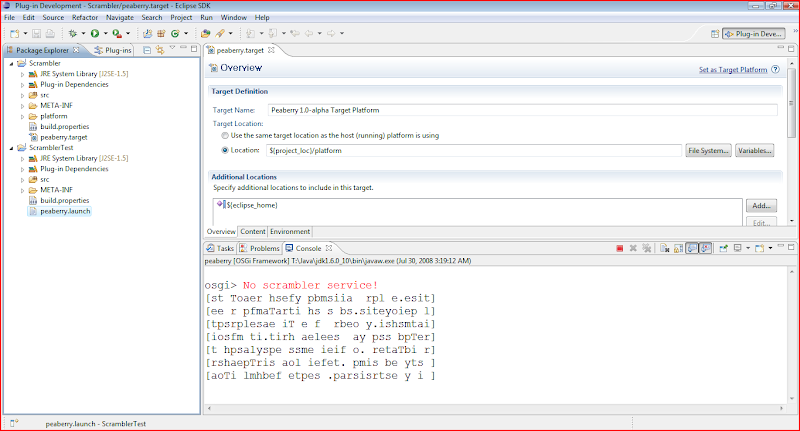This screenshot has width=800, height=431.
Task: Select peaberry.launch in ScramblerTest project
Action: tap(65, 211)
